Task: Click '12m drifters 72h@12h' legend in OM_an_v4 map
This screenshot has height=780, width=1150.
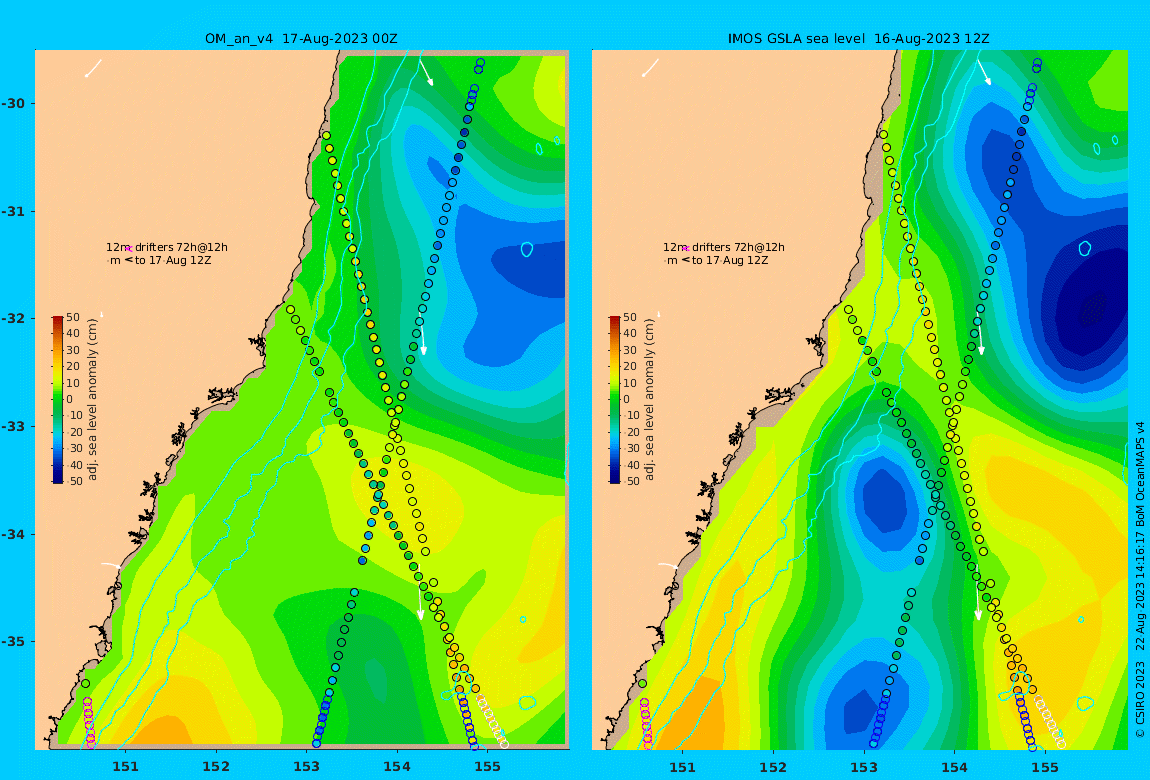Action: point(166,248)
